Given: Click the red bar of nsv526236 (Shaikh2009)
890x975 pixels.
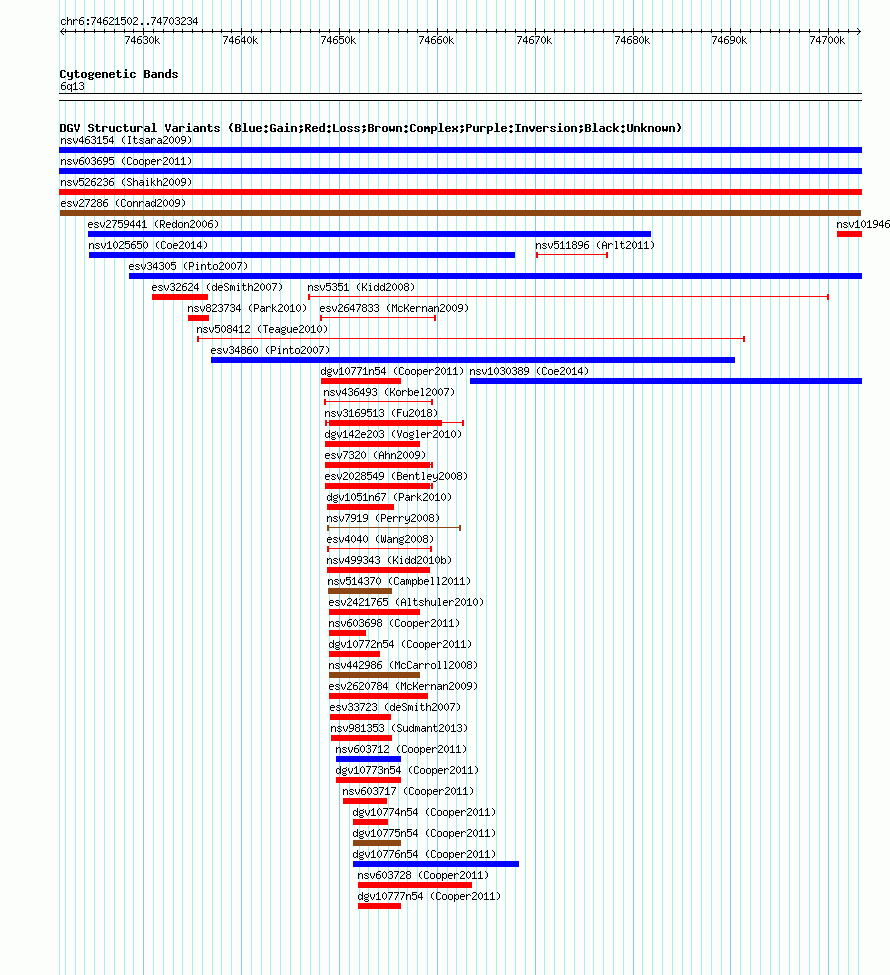Looking at the screenshot, I should coord(460,192).
